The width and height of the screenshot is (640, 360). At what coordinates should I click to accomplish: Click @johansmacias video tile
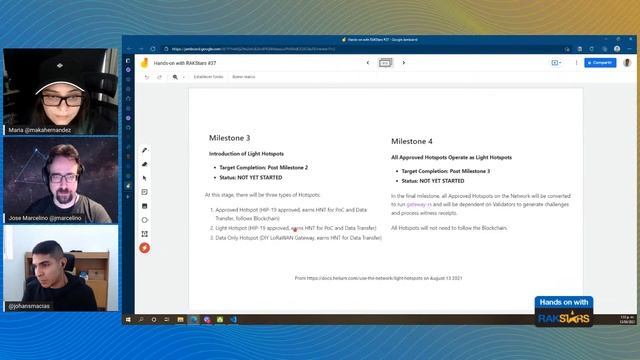click(x=61, y=268)
